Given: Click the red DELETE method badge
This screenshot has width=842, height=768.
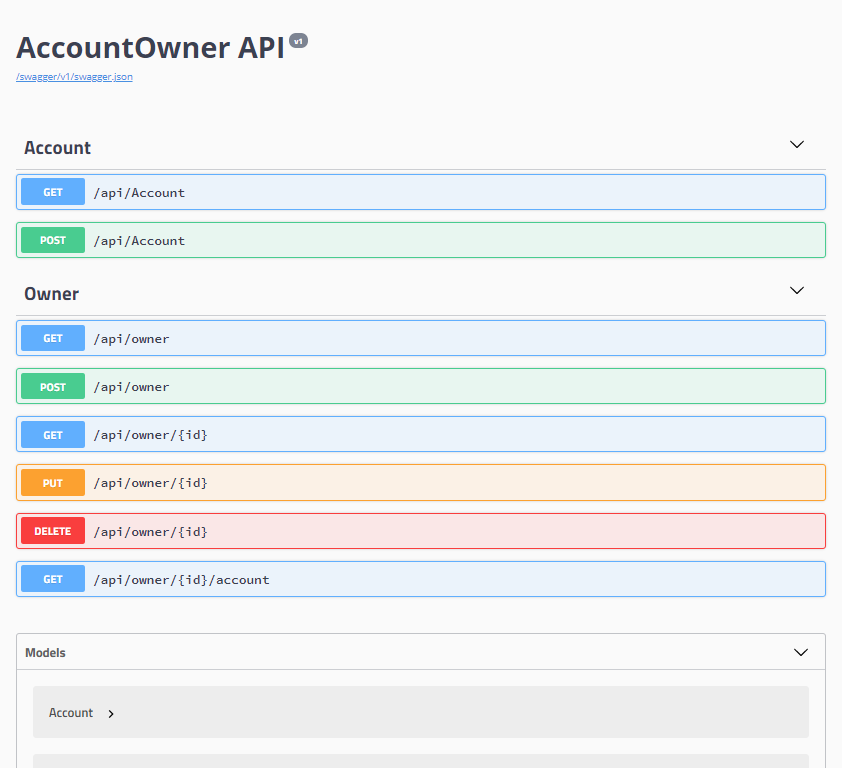Looking at the screenshot, I should coord(53,531).
